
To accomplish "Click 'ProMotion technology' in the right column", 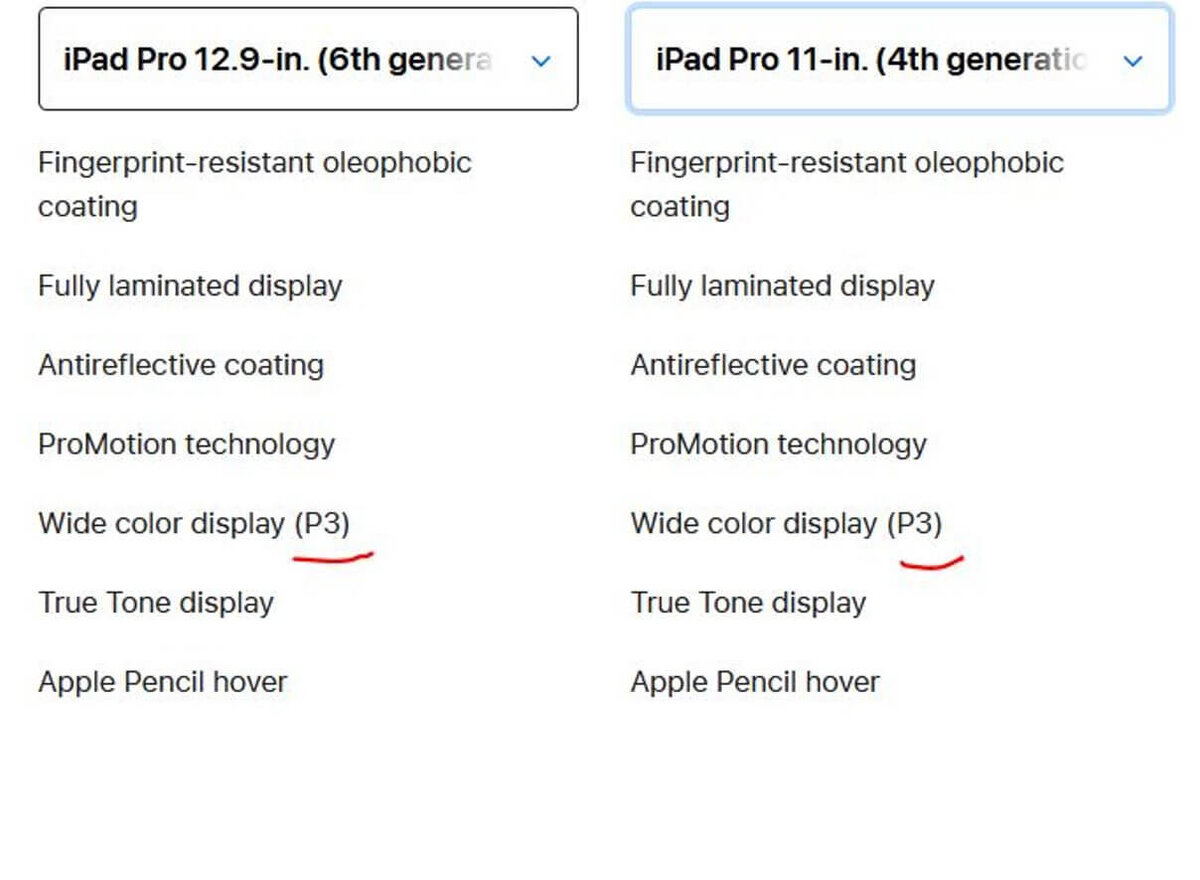I will pyautogui.click(x=778, y=444).
